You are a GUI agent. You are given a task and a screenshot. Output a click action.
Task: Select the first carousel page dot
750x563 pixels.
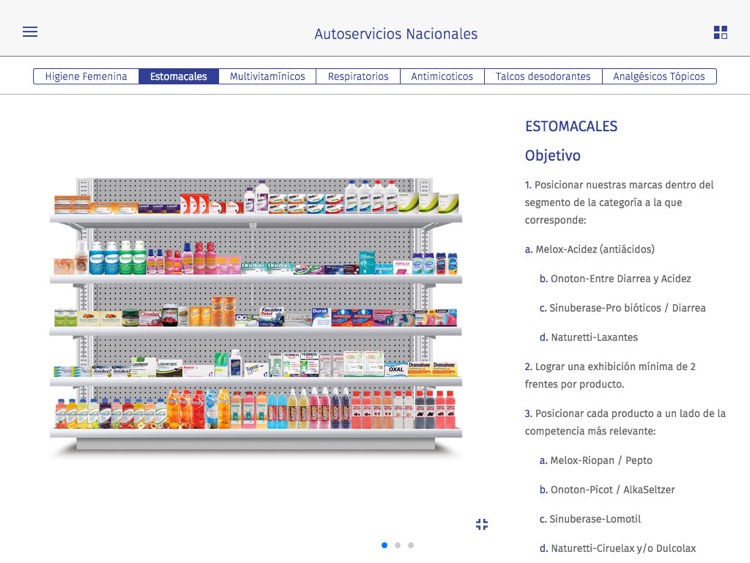385,545
